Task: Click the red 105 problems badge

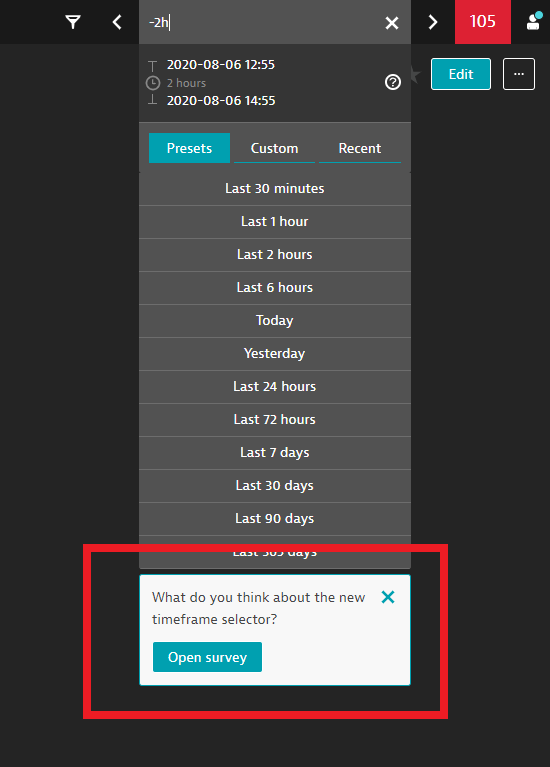Action: 482,22
